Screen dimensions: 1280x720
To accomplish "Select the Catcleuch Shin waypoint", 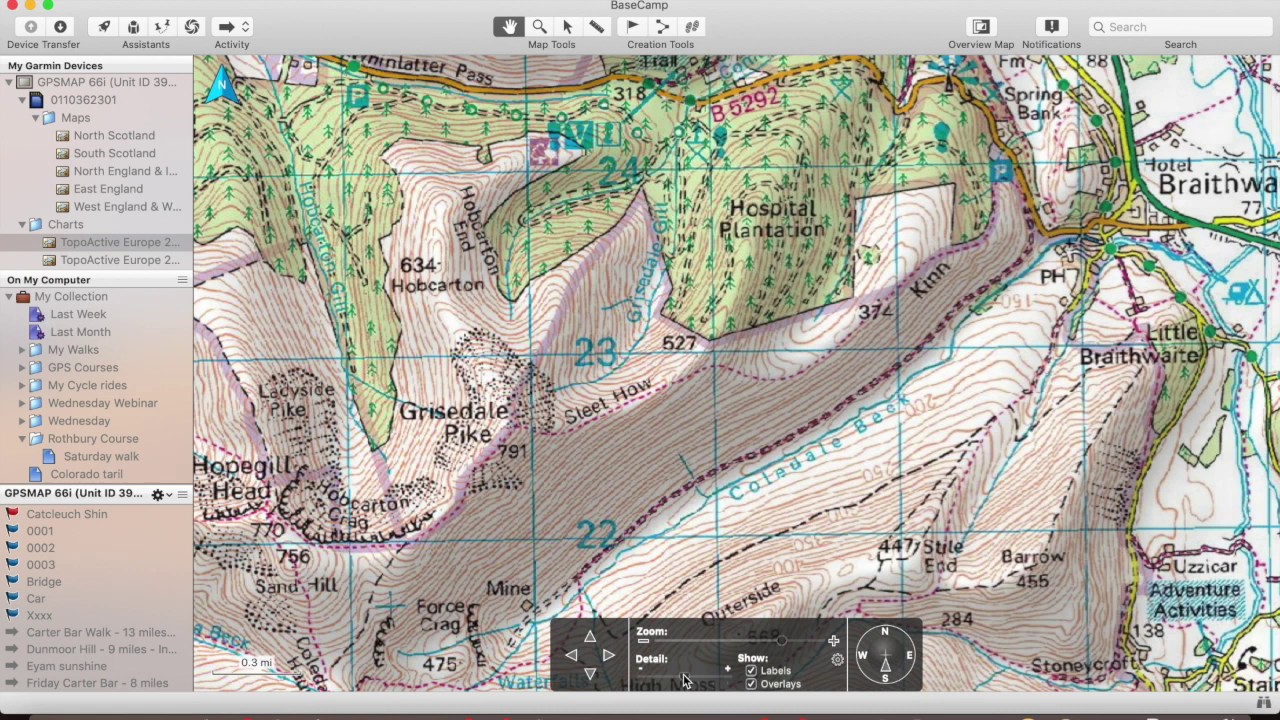I will [x=67, y=514].
